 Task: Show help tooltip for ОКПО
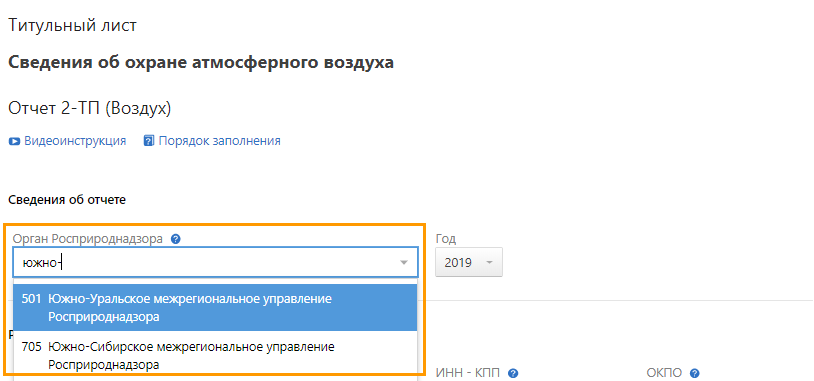click(695, 373)
